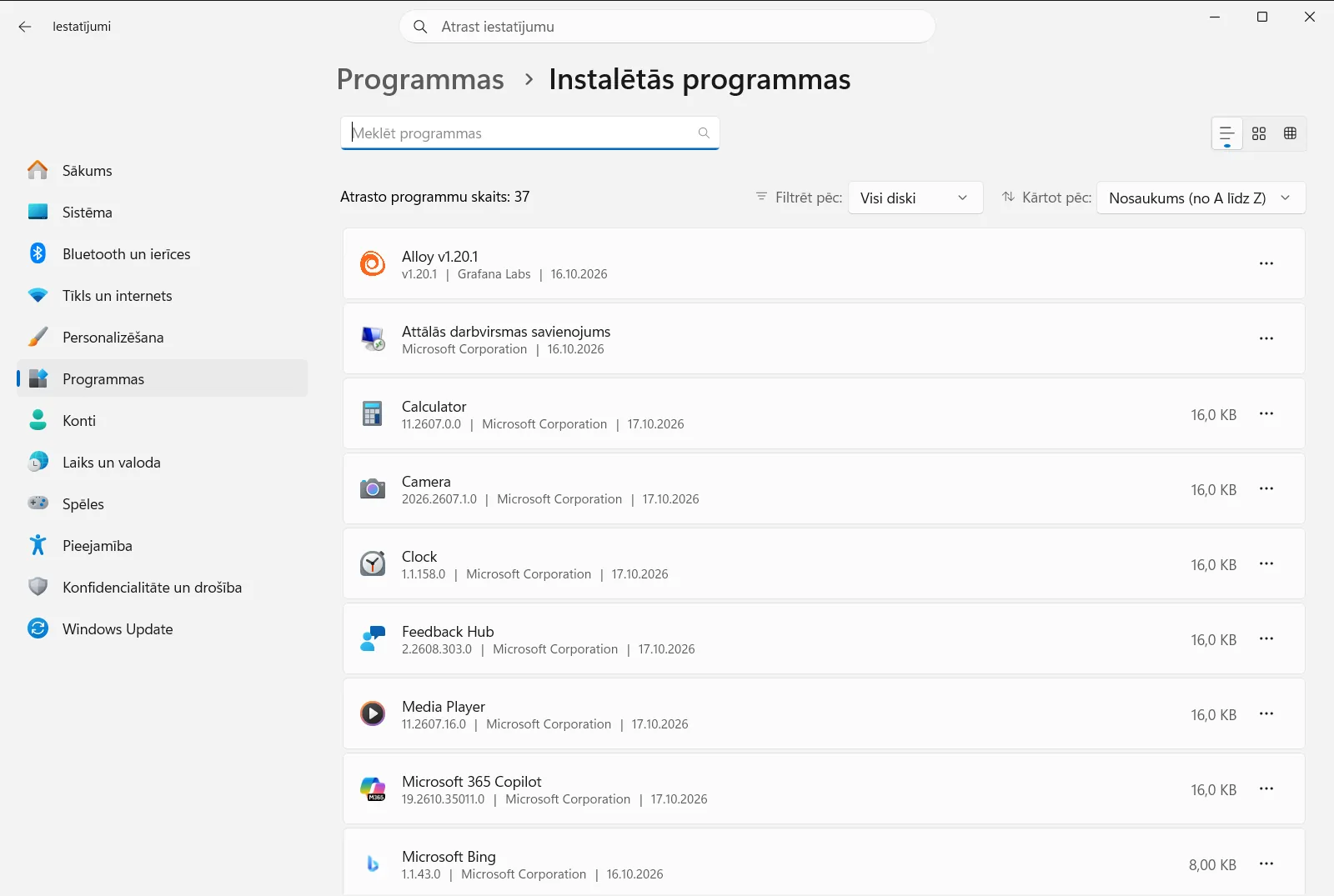Click the Feedback Hub app icon
The width and height of the screenshot is (1334, 896).
pyautogui.click(x=373, y=638)
